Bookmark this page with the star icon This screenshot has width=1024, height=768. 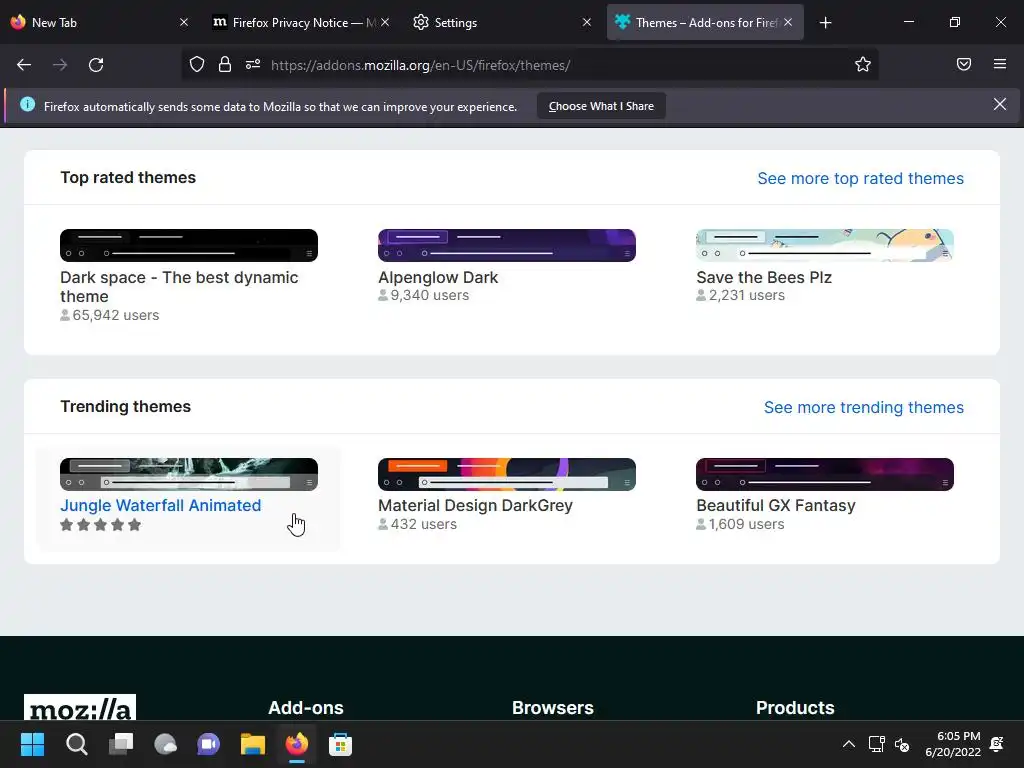tap(863, 65)
